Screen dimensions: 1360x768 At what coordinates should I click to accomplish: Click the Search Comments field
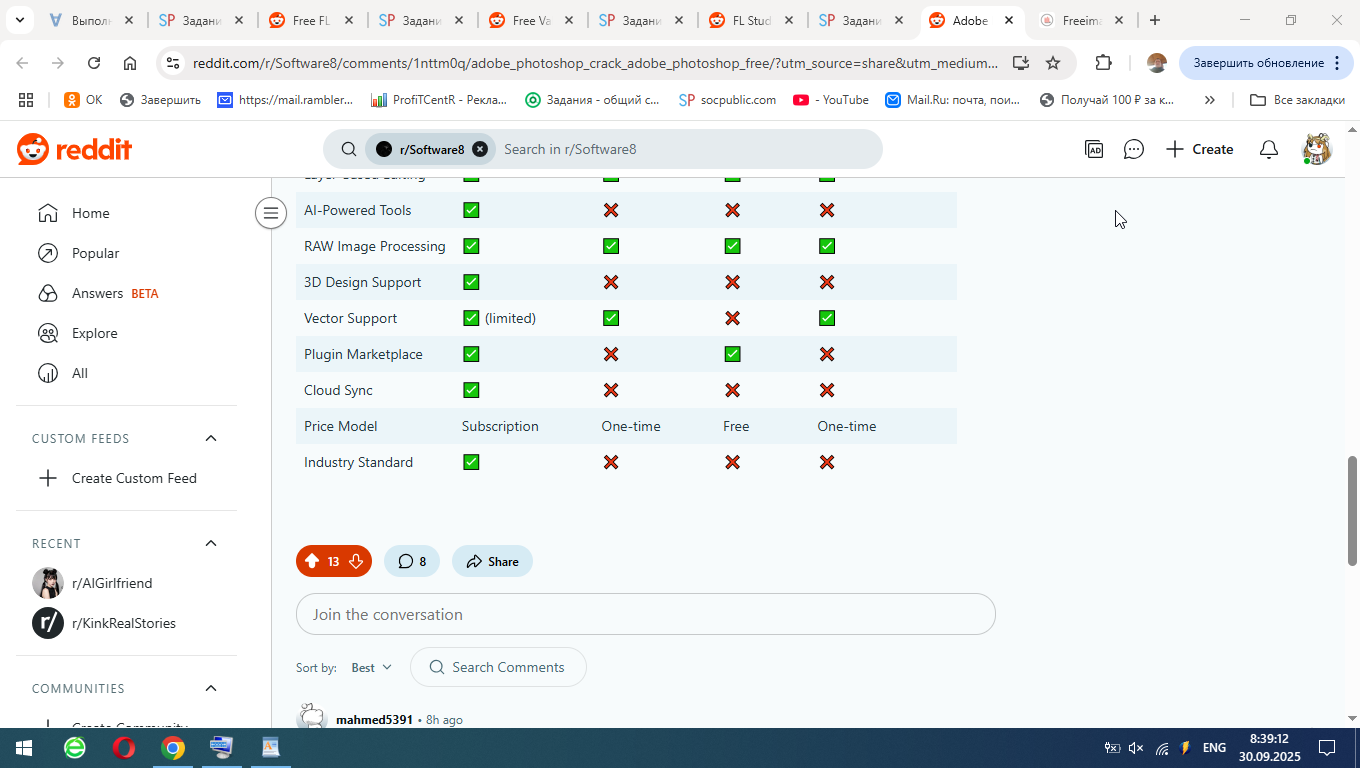click(x=498, y=667)
